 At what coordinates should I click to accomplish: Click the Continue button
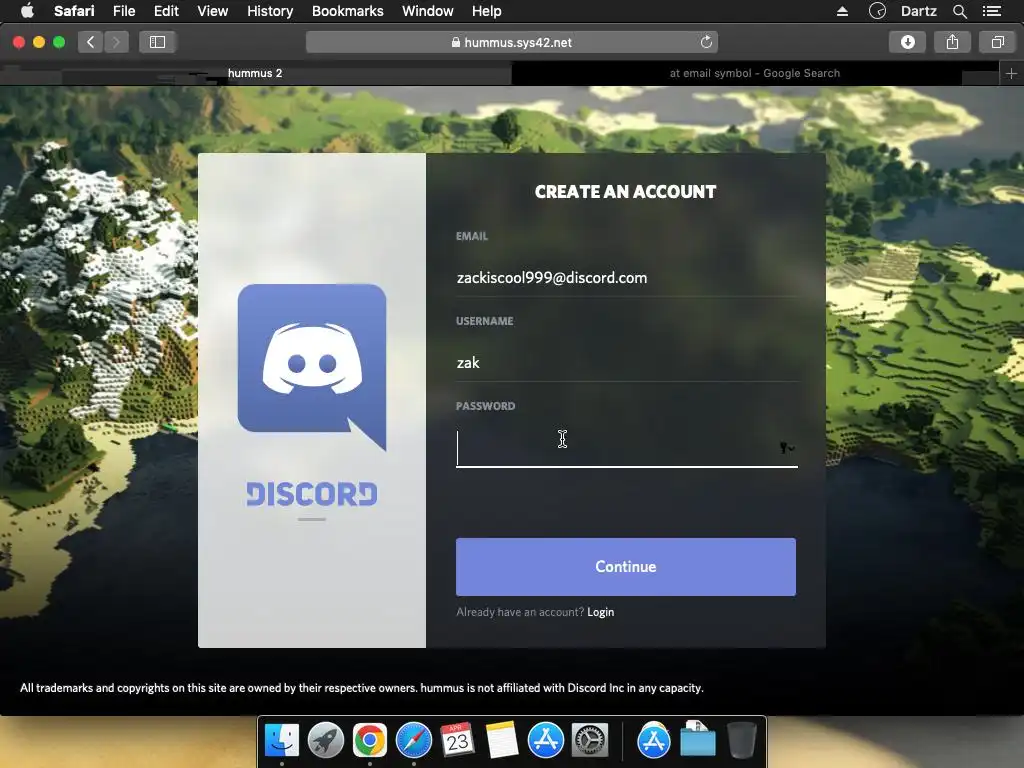click(626, 567)
